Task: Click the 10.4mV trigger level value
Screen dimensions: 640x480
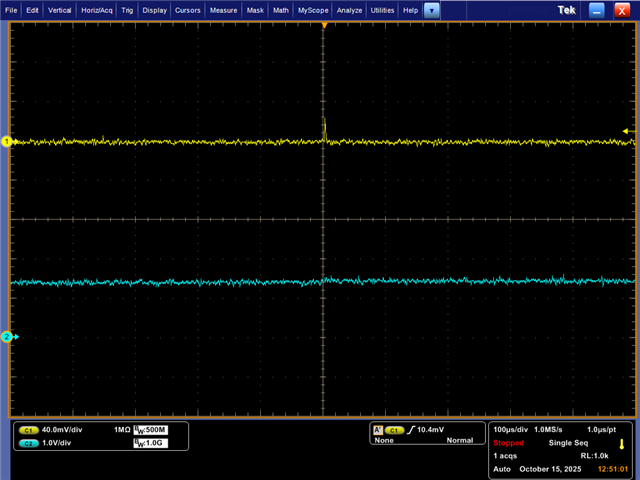Action: click(430, 430)
